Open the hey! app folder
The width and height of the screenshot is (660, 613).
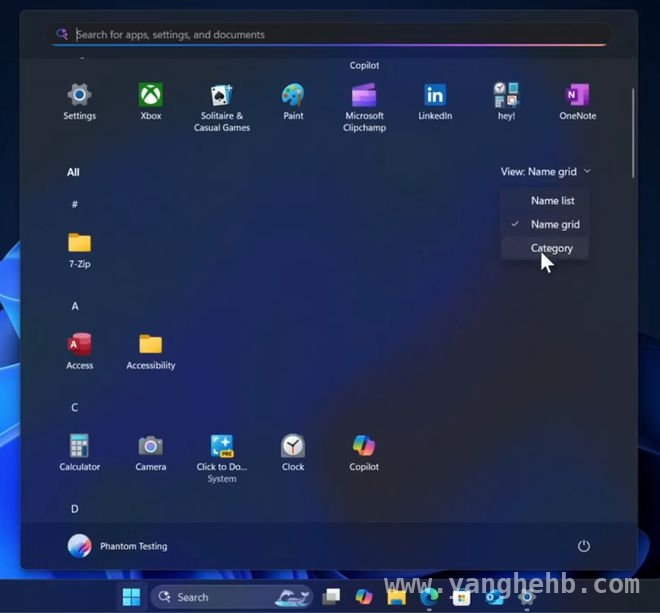[x=506, y=101]
